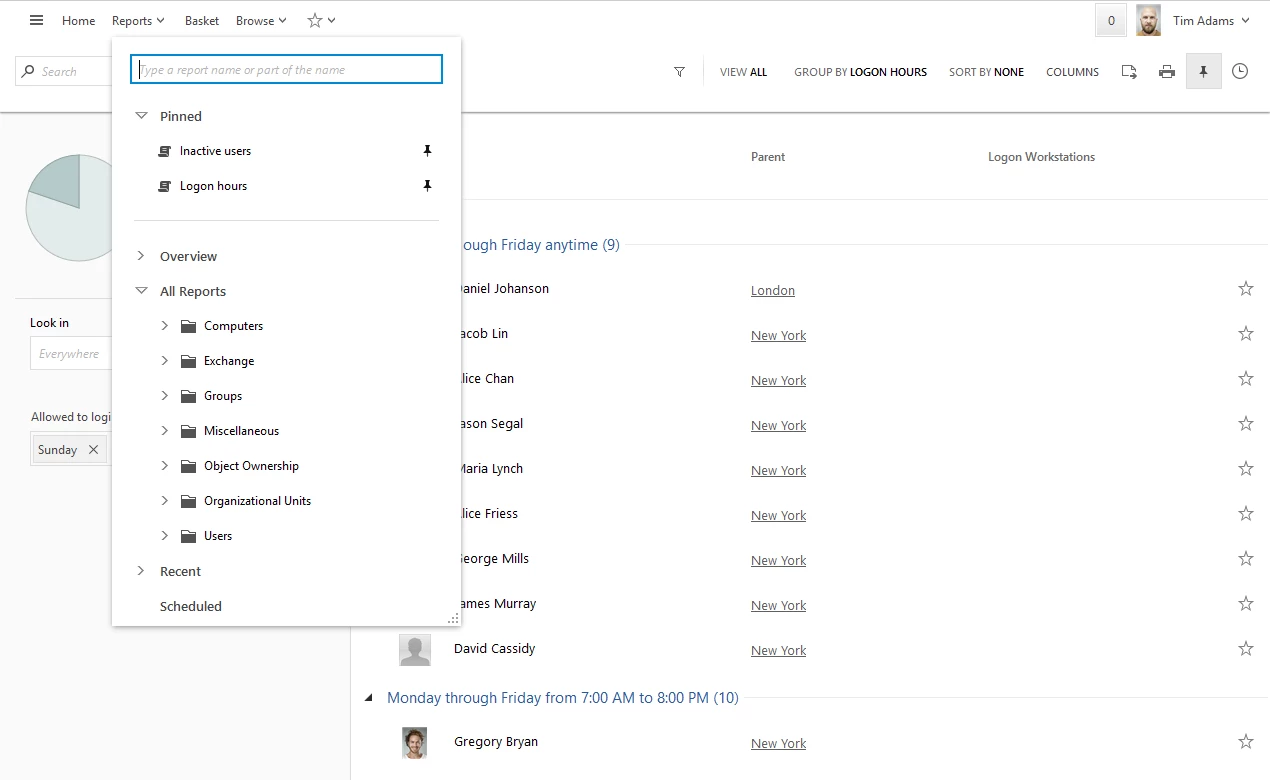Viewport: 1270px width, 780px height.
Task: Expand the Computers folder chevron
Action: [165, 326]
